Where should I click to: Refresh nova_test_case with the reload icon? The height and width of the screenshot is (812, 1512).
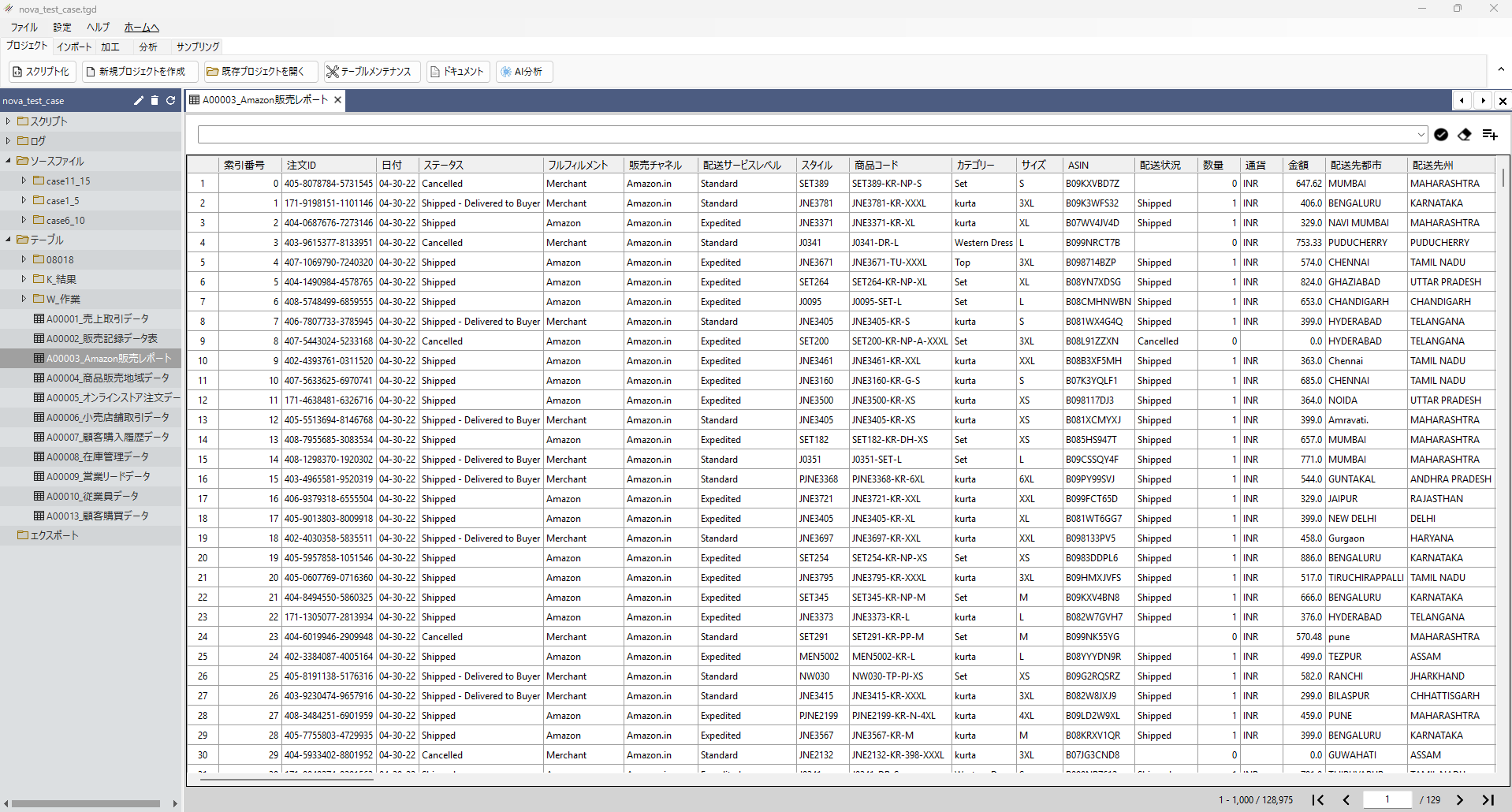[170, 100]
